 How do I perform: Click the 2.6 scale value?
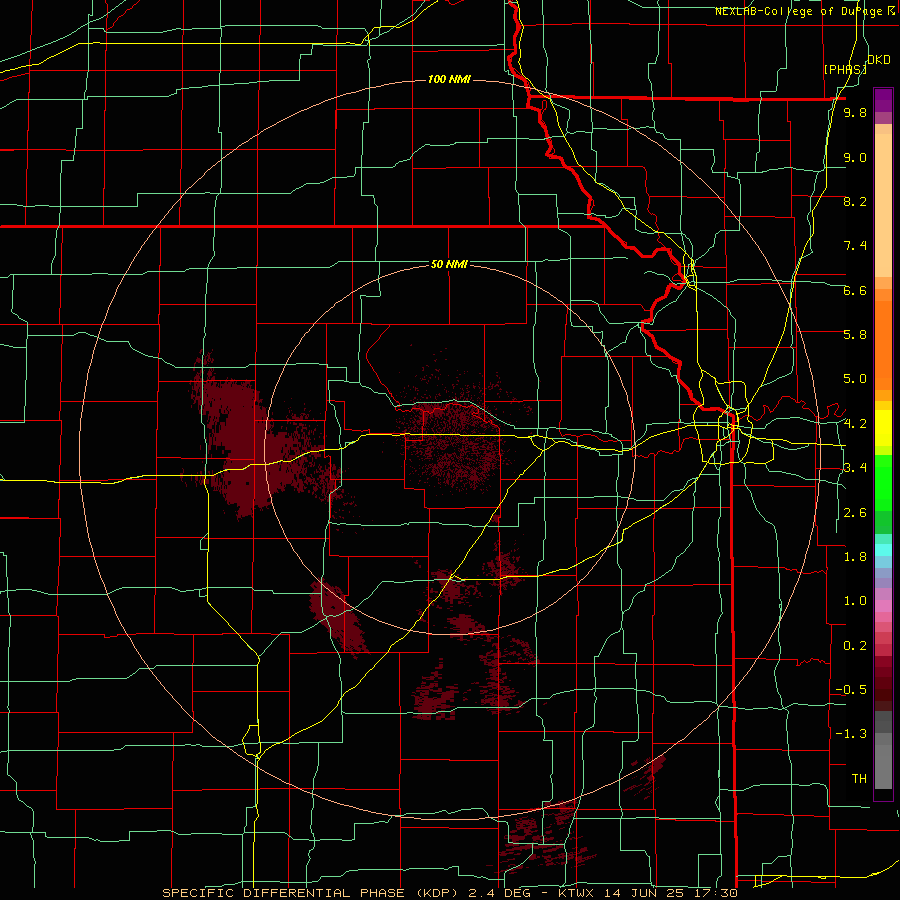tap(855, 513)
